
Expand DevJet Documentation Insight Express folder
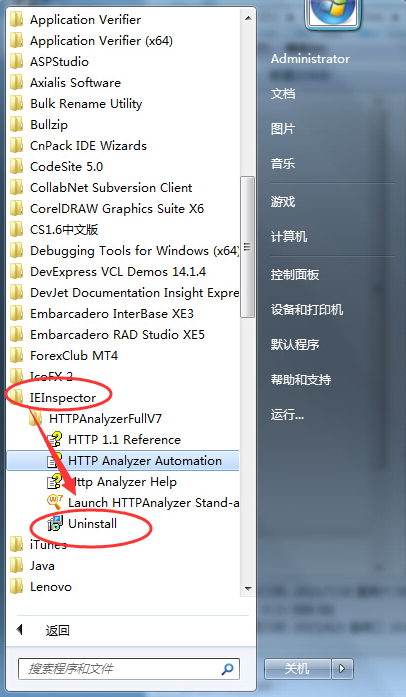click(134, 292)
